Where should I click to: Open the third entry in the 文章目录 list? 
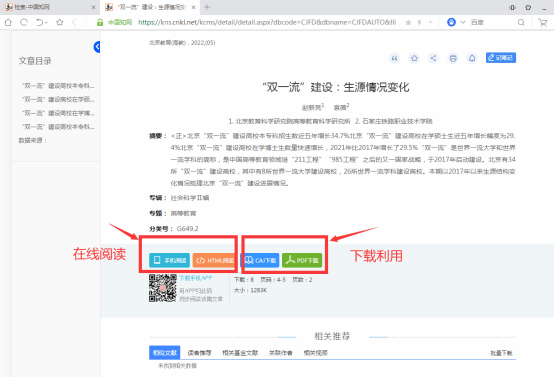click(x=58, y=113)
